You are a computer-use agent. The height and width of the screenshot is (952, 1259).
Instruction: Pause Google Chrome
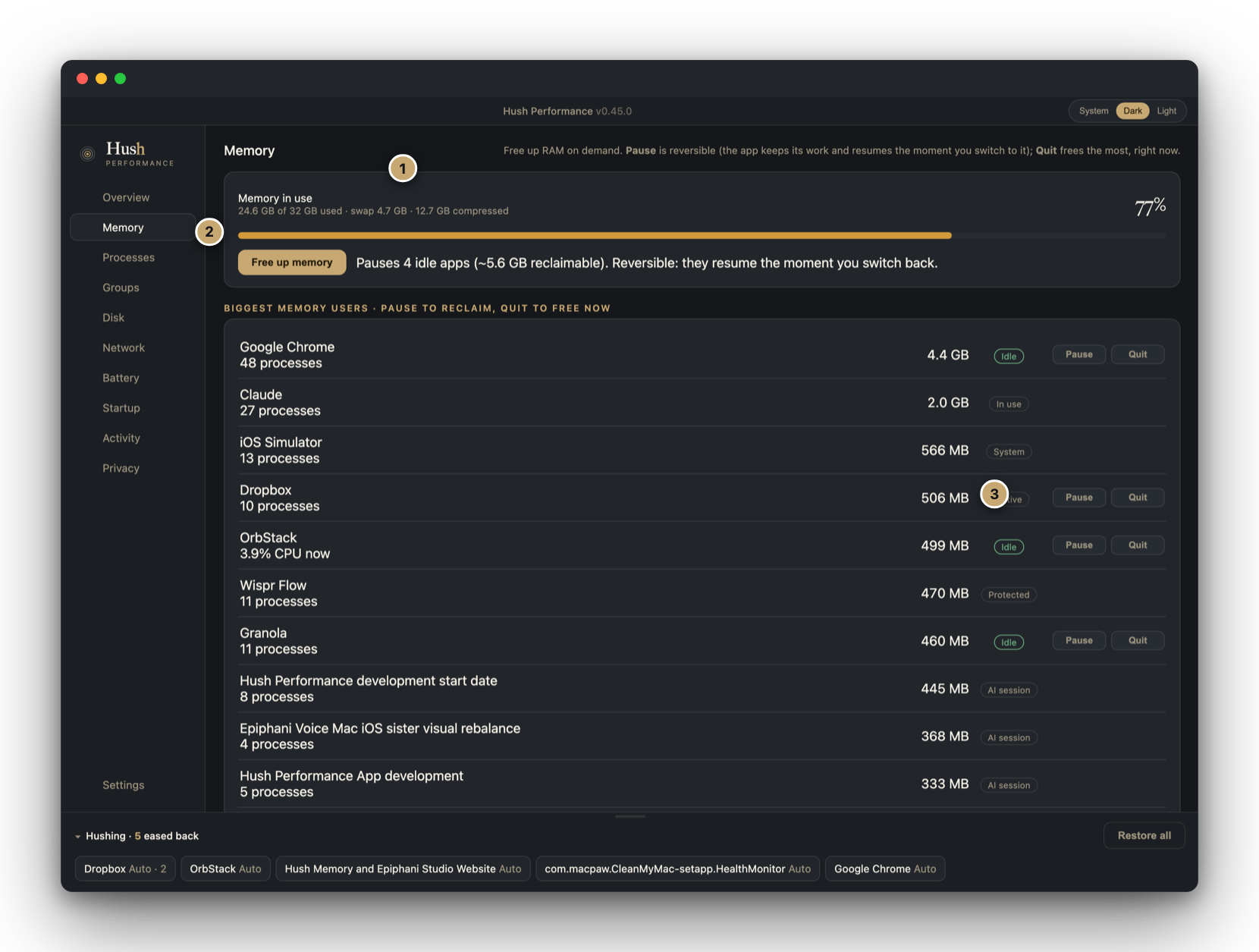1078,354
